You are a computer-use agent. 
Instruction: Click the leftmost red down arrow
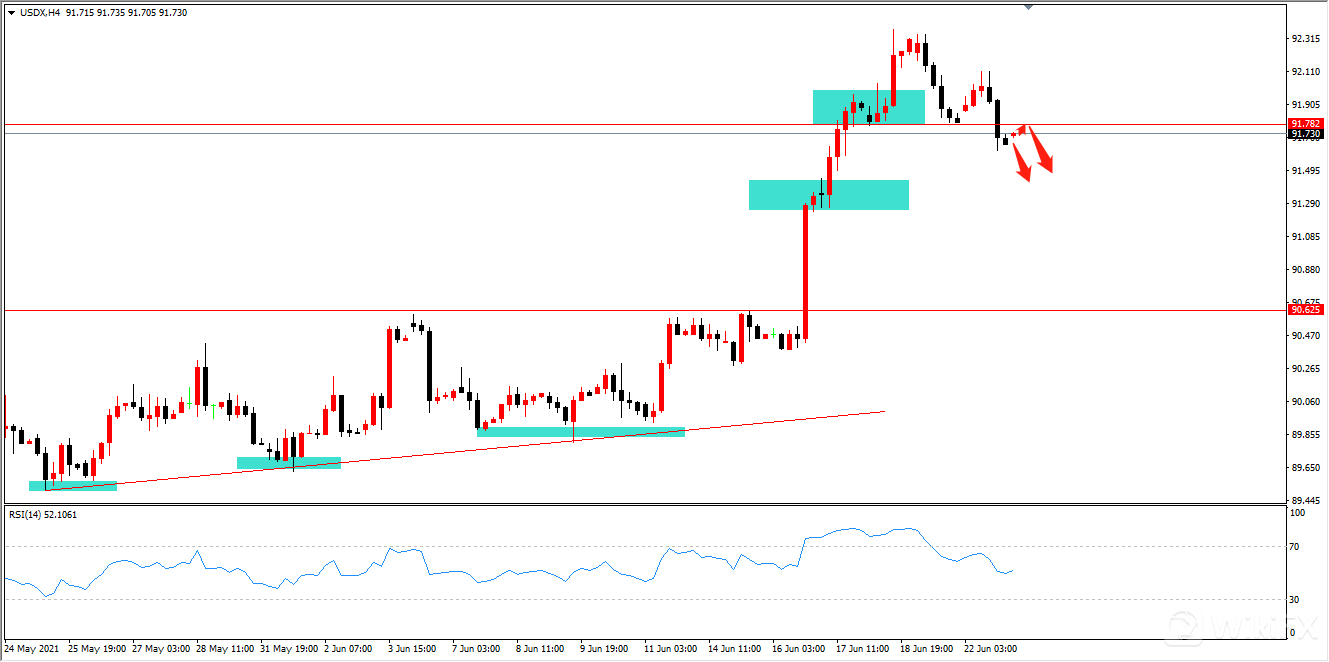1022,162
